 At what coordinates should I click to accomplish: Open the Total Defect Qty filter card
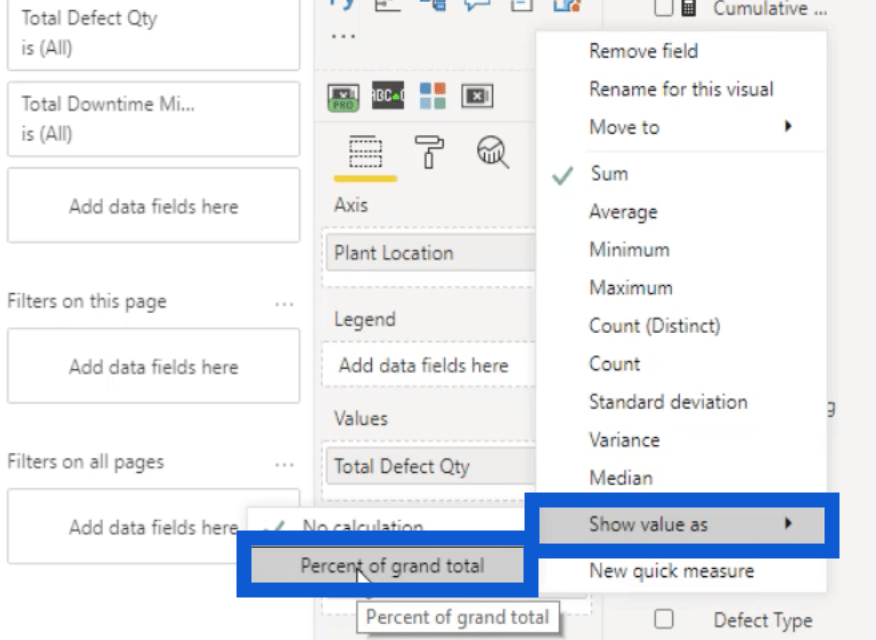(x=154, y=34)
